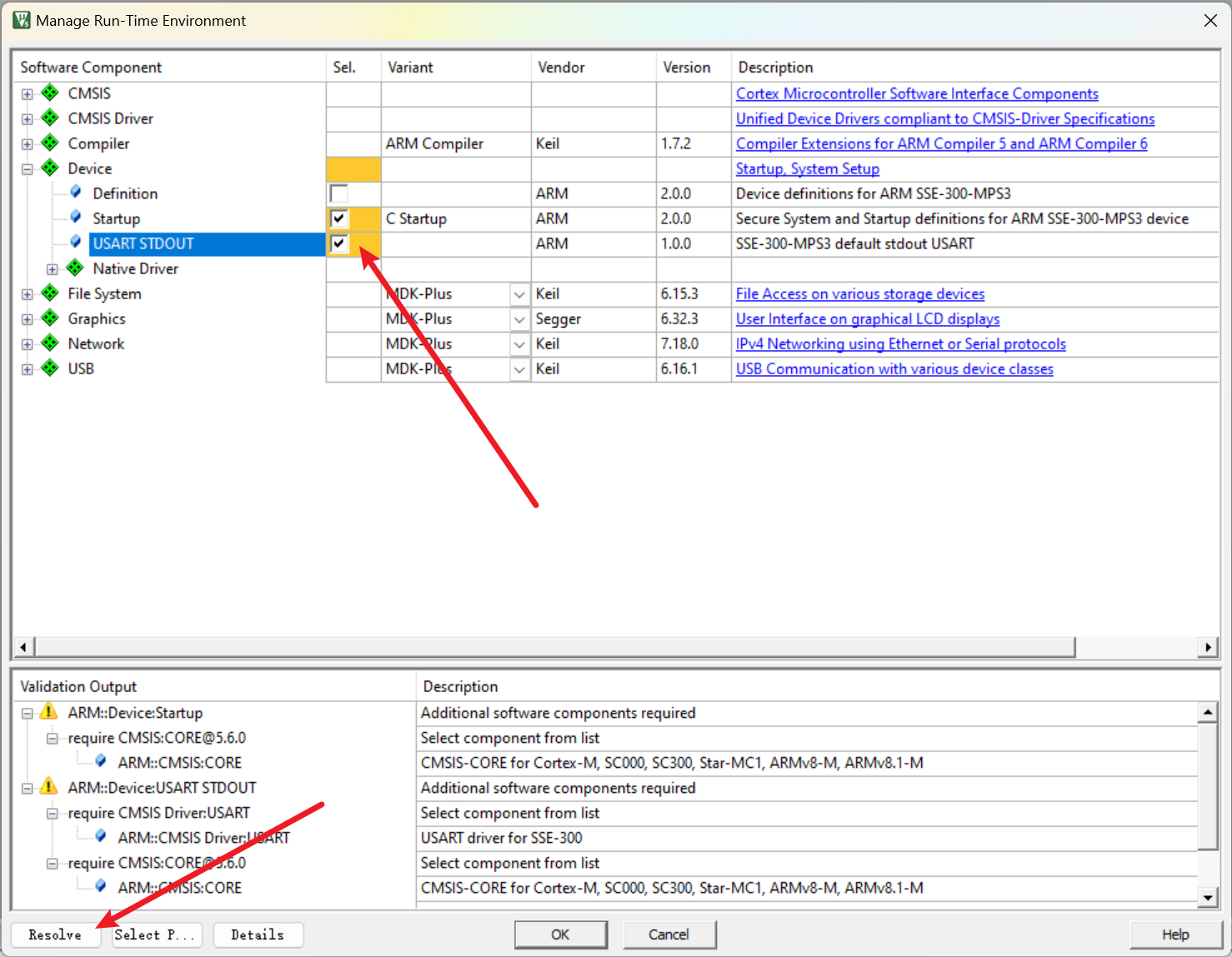Click the Resolve button
The height and width of the screenshot is (957, 1232).
click(56, 934)
